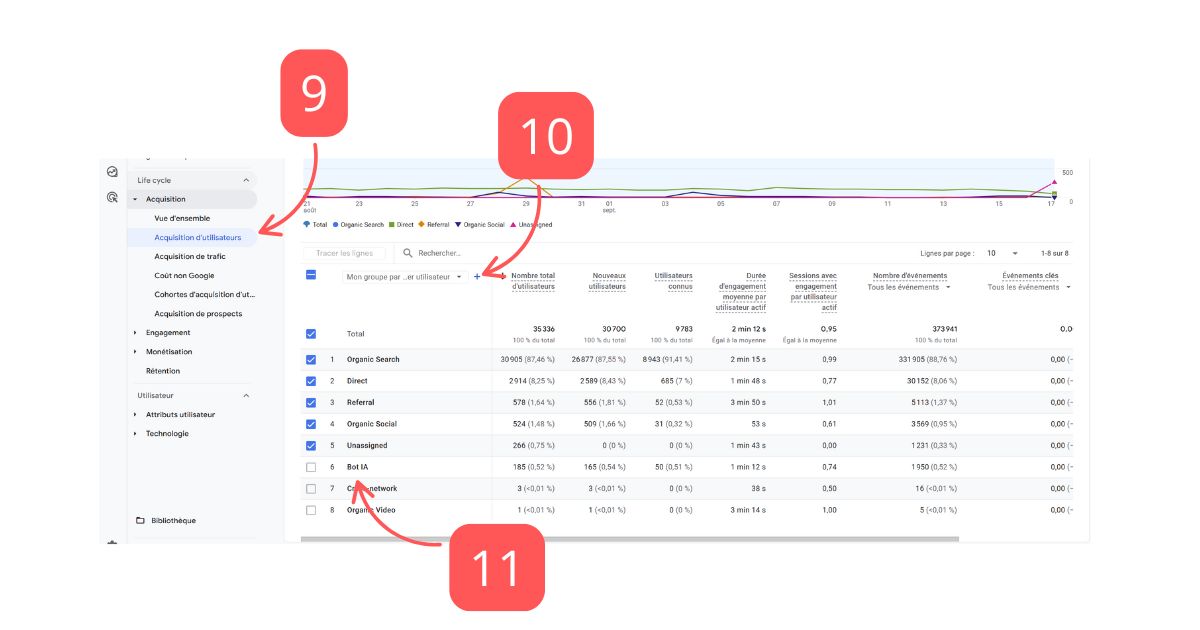Click the horizontal table scrollbar
This screenshot has height=630, width=1200.
tap(630, 539)
